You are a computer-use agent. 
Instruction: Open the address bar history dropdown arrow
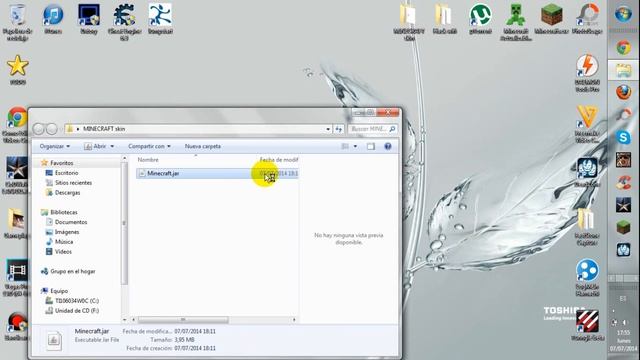328,129
